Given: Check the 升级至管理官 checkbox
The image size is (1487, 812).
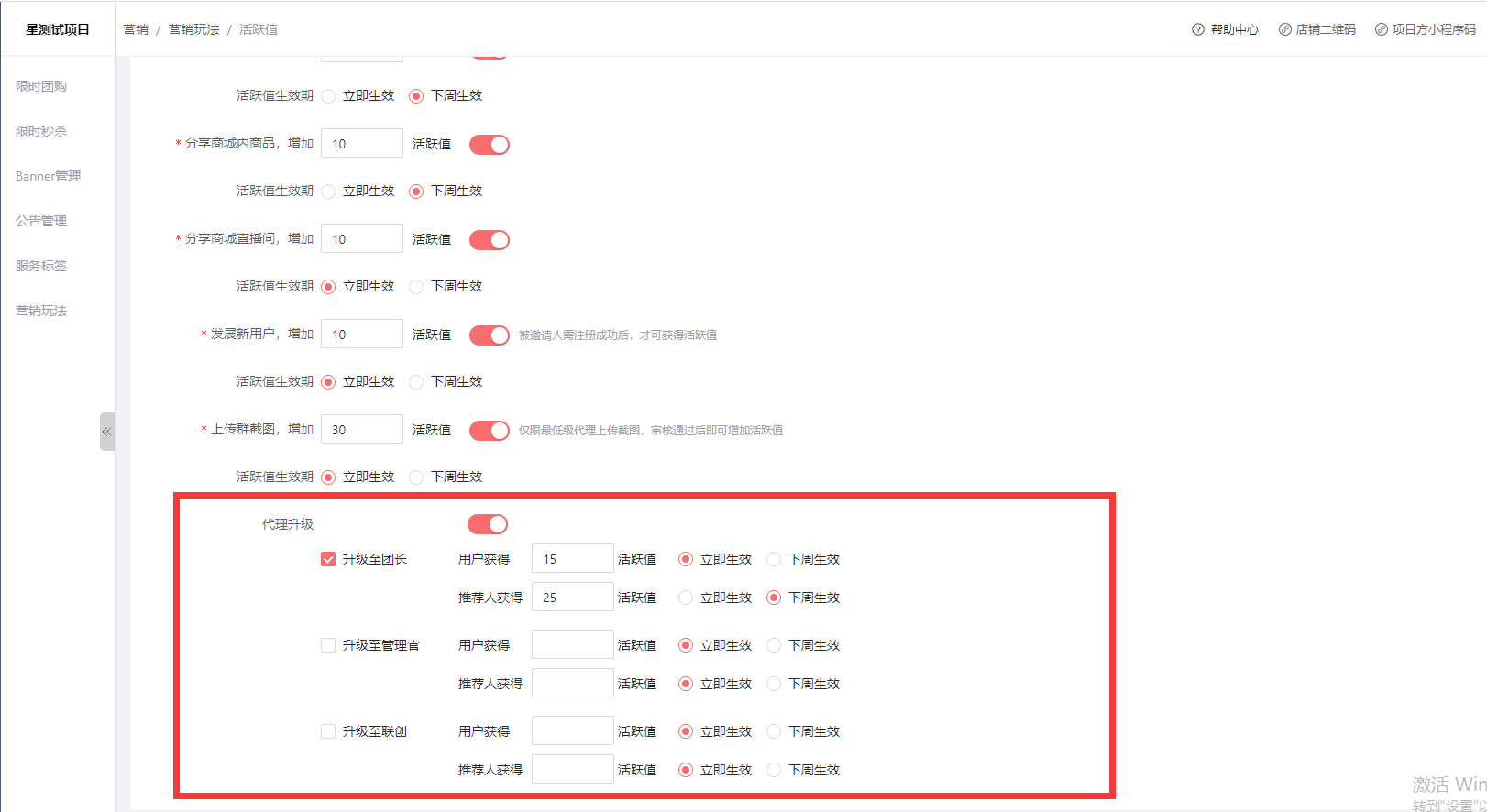Looking at the screenshot, I should click(328, 645).
